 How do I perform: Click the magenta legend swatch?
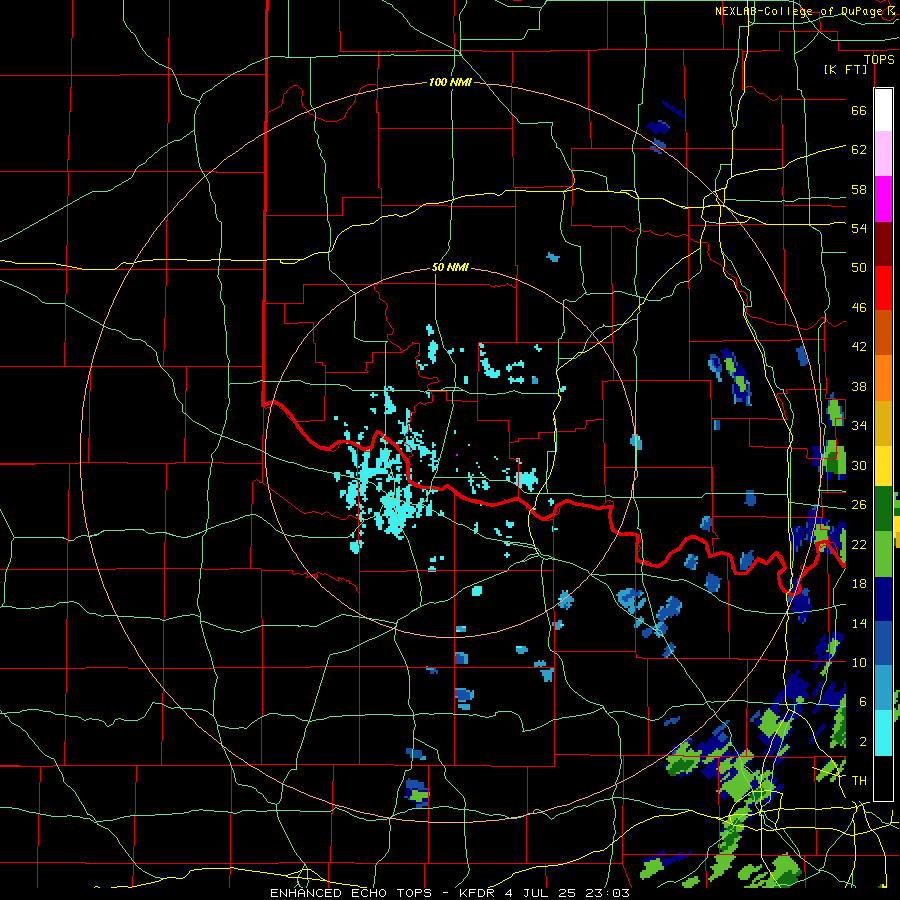pyautogui.click(x=883, y=199)
